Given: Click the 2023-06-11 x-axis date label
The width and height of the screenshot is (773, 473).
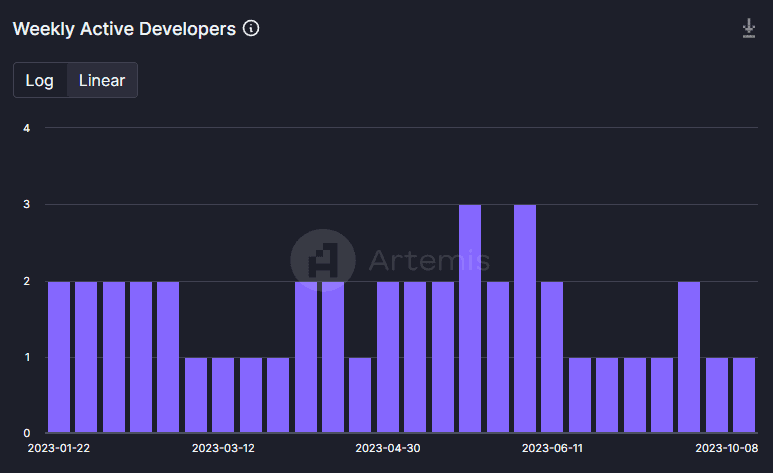Looking at the screenshot, I should coord(552,448).
